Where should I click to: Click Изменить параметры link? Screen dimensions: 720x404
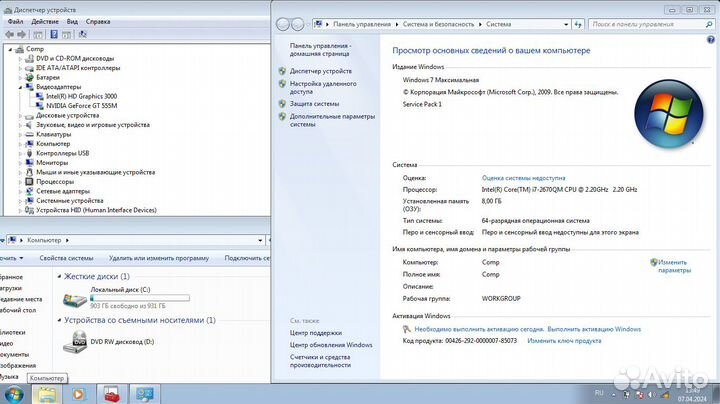click(x=674, y=266)
